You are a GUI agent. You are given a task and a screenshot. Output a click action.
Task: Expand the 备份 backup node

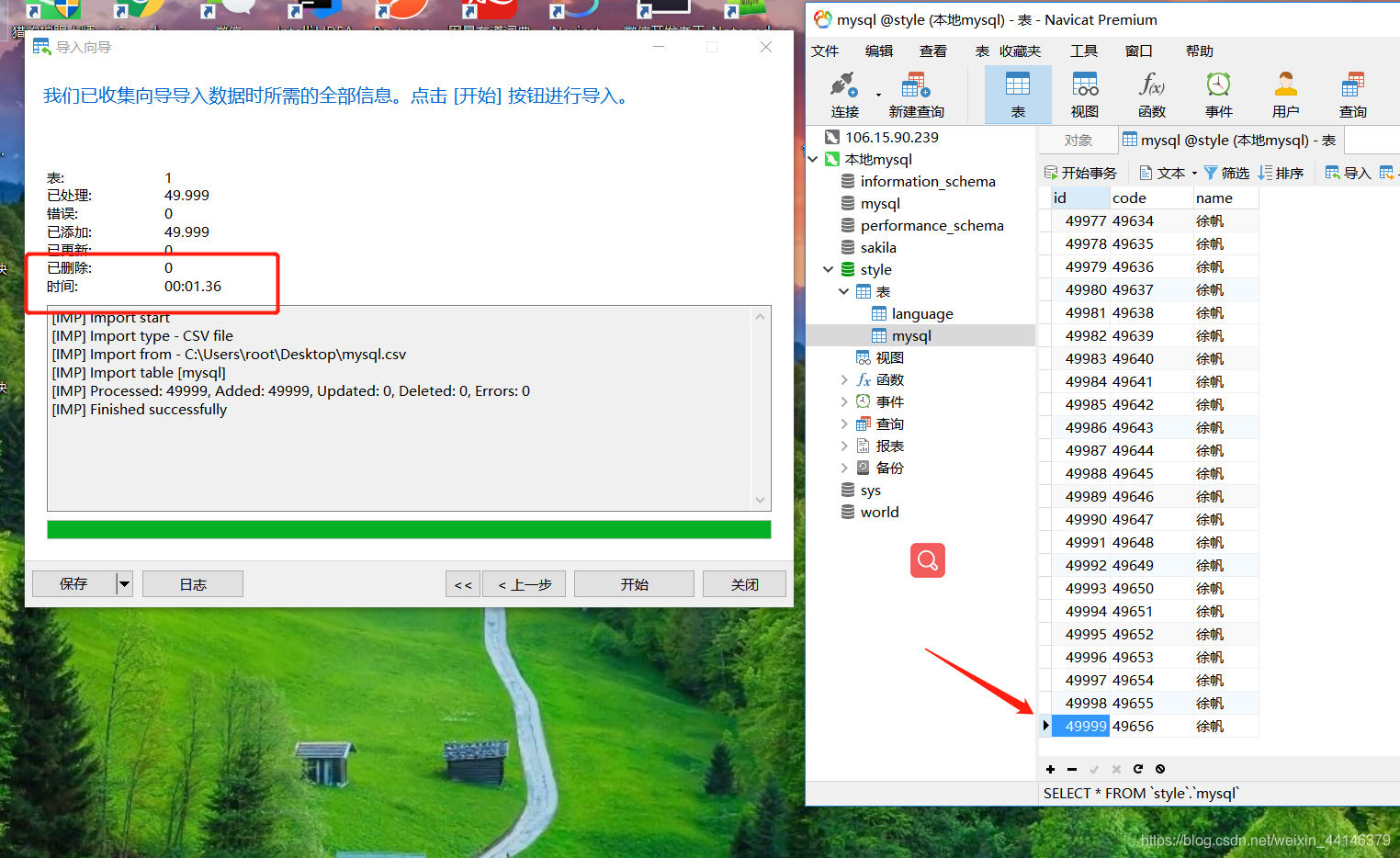coord(843,468)
